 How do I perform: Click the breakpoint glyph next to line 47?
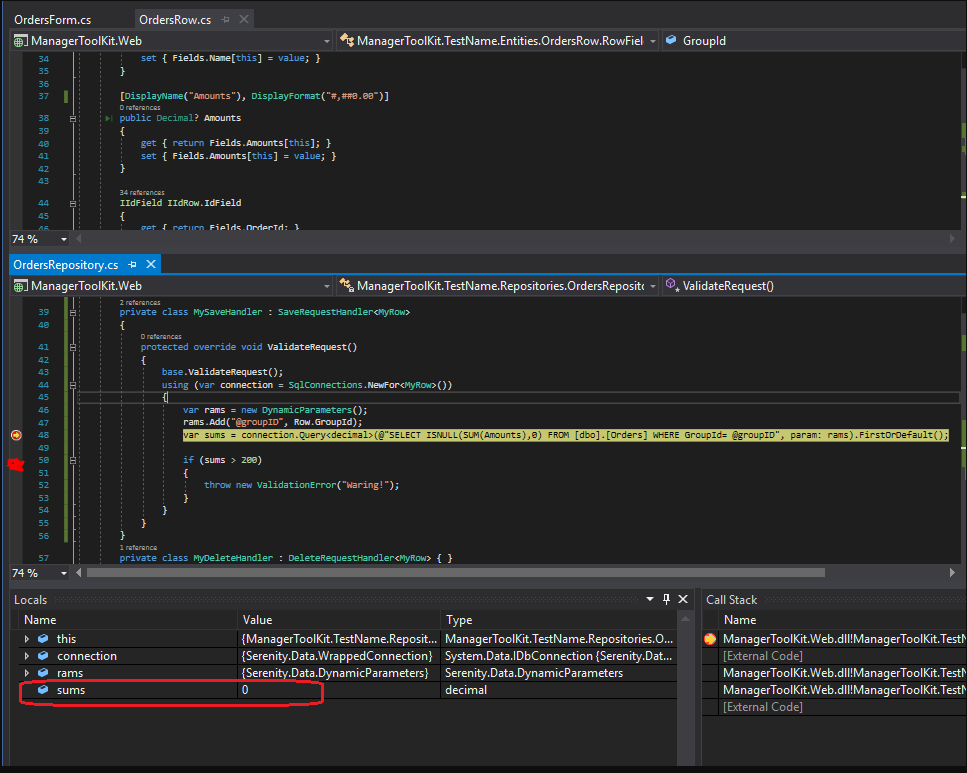pyautogui.click(x=16, y=435)
